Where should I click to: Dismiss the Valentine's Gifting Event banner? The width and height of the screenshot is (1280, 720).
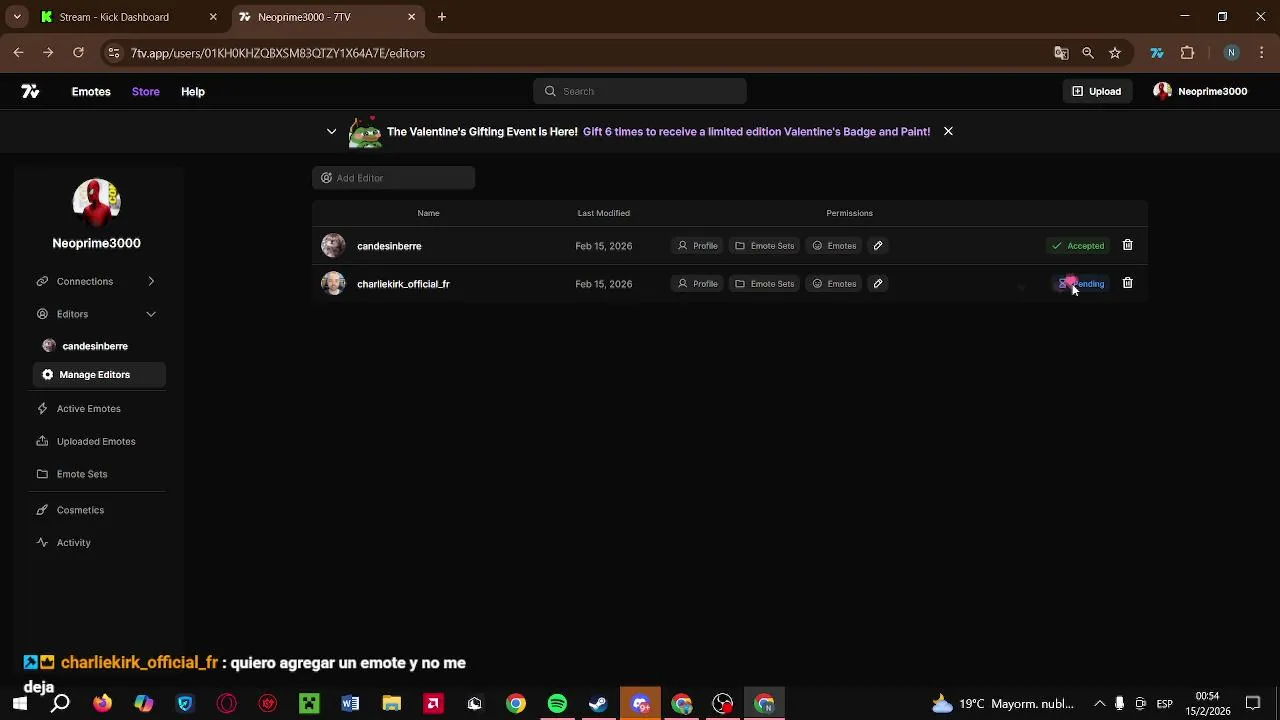coord(948,131)
